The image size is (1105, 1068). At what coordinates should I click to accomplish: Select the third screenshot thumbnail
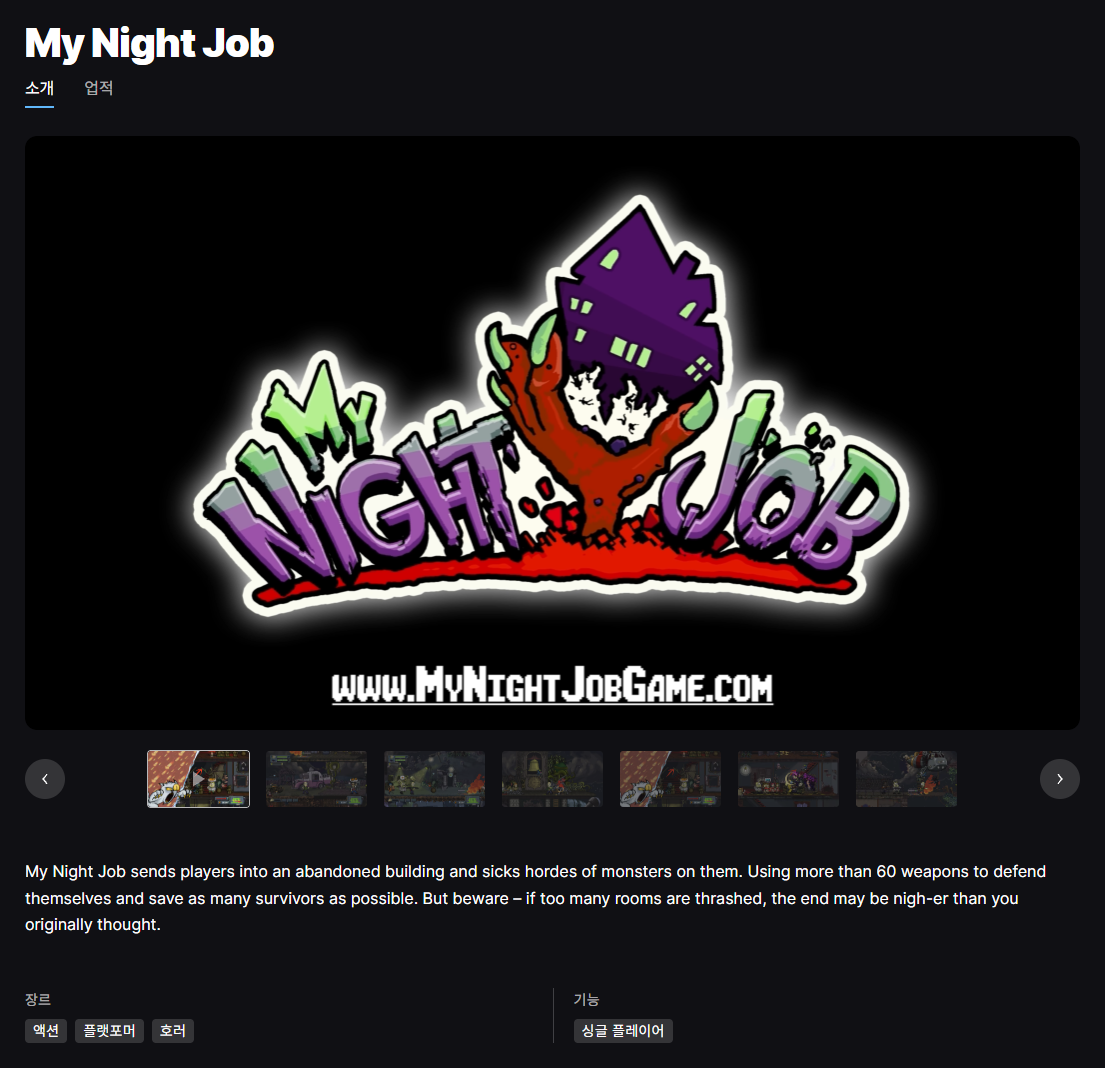click(434, 779)
